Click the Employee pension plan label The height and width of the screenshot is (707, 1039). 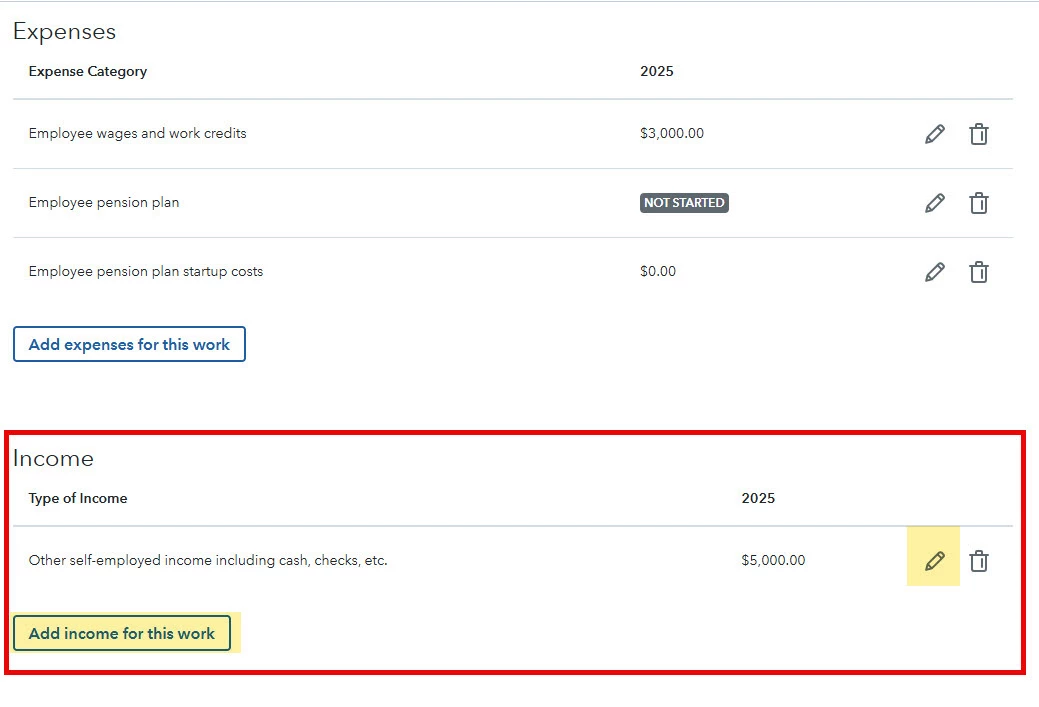pos(104,202)
